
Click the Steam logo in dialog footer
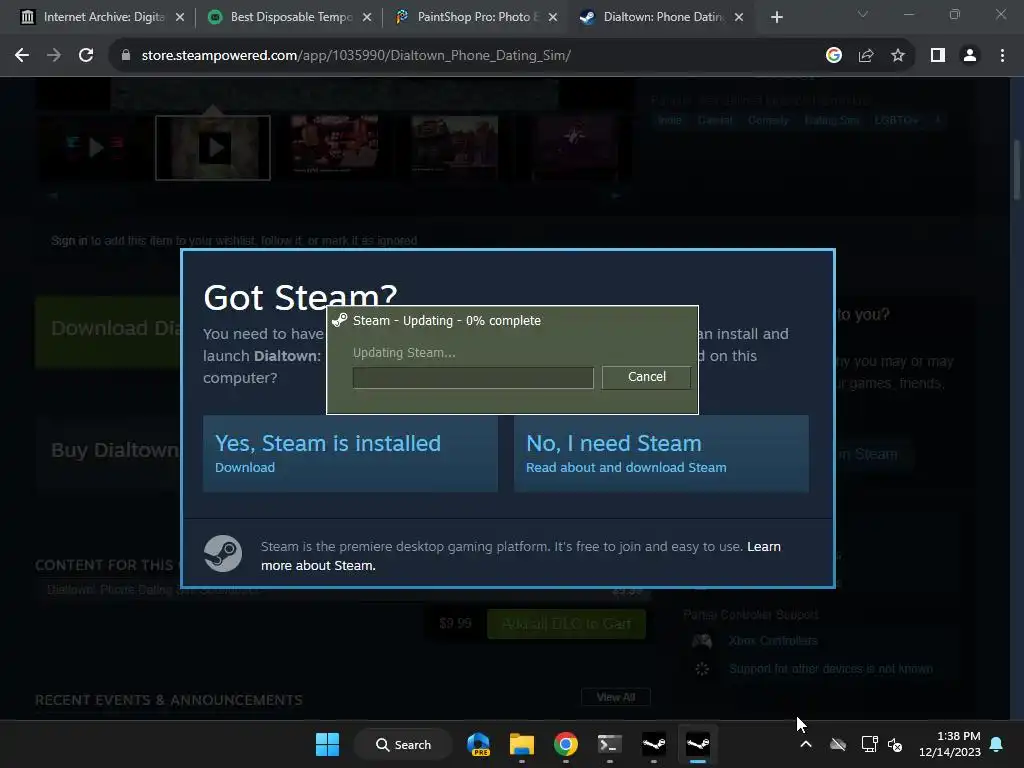coord(223,554)
